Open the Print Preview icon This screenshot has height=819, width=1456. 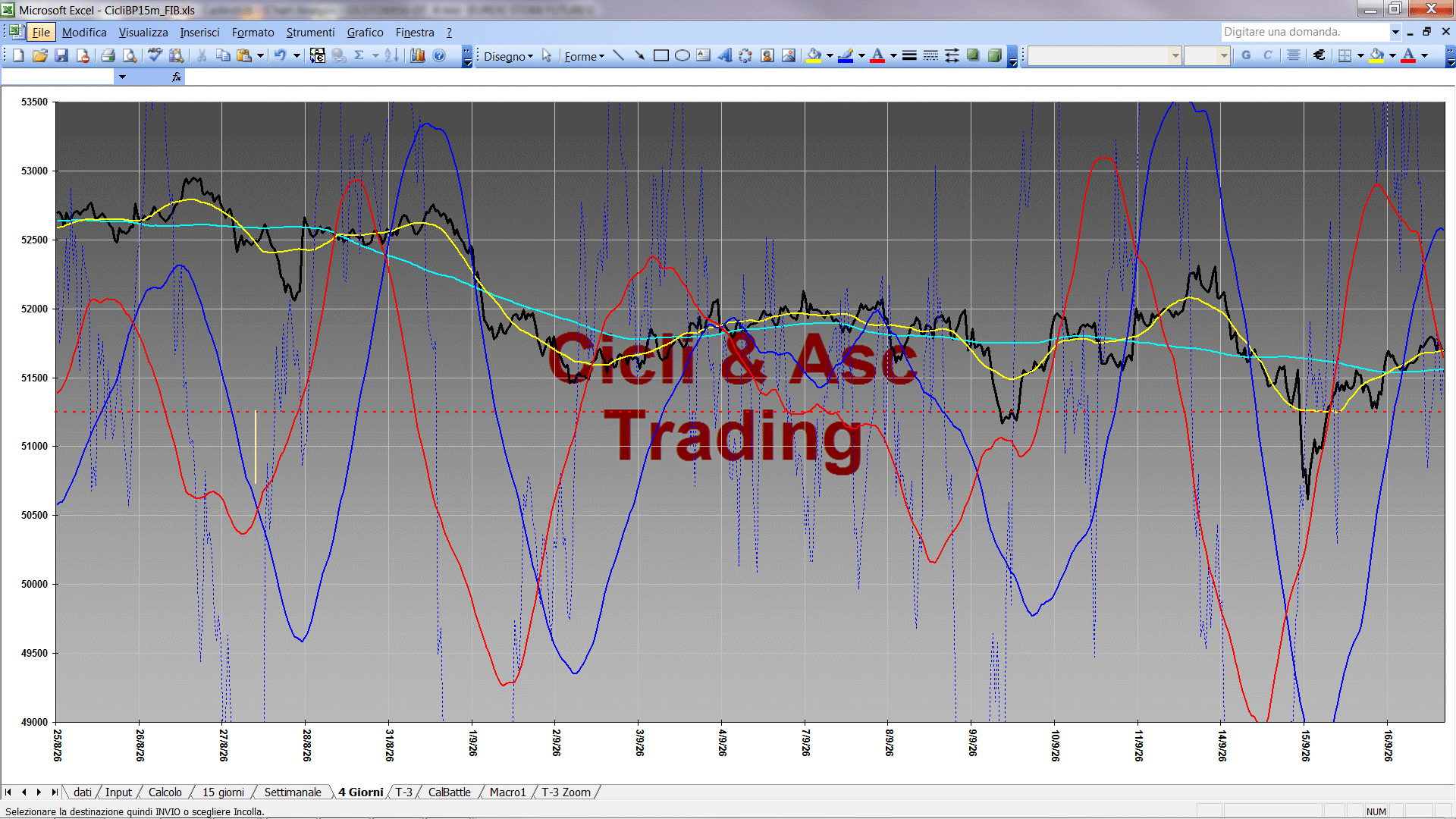(x=130, y=55)
